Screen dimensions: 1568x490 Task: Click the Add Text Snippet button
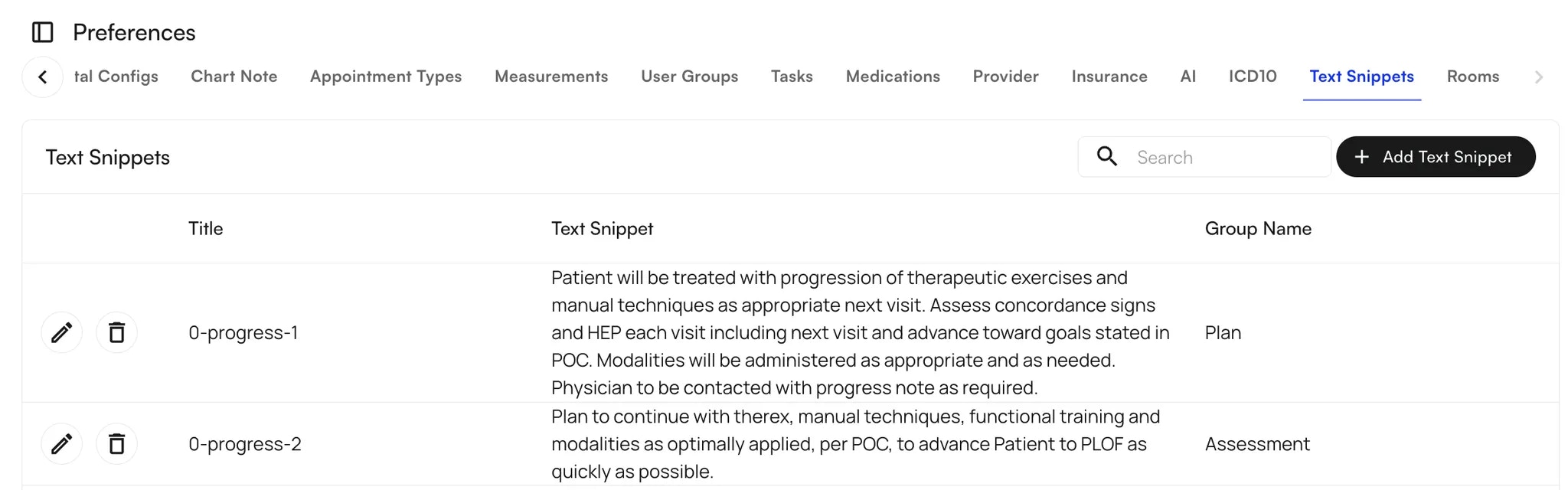click(x=1436, y=156)
